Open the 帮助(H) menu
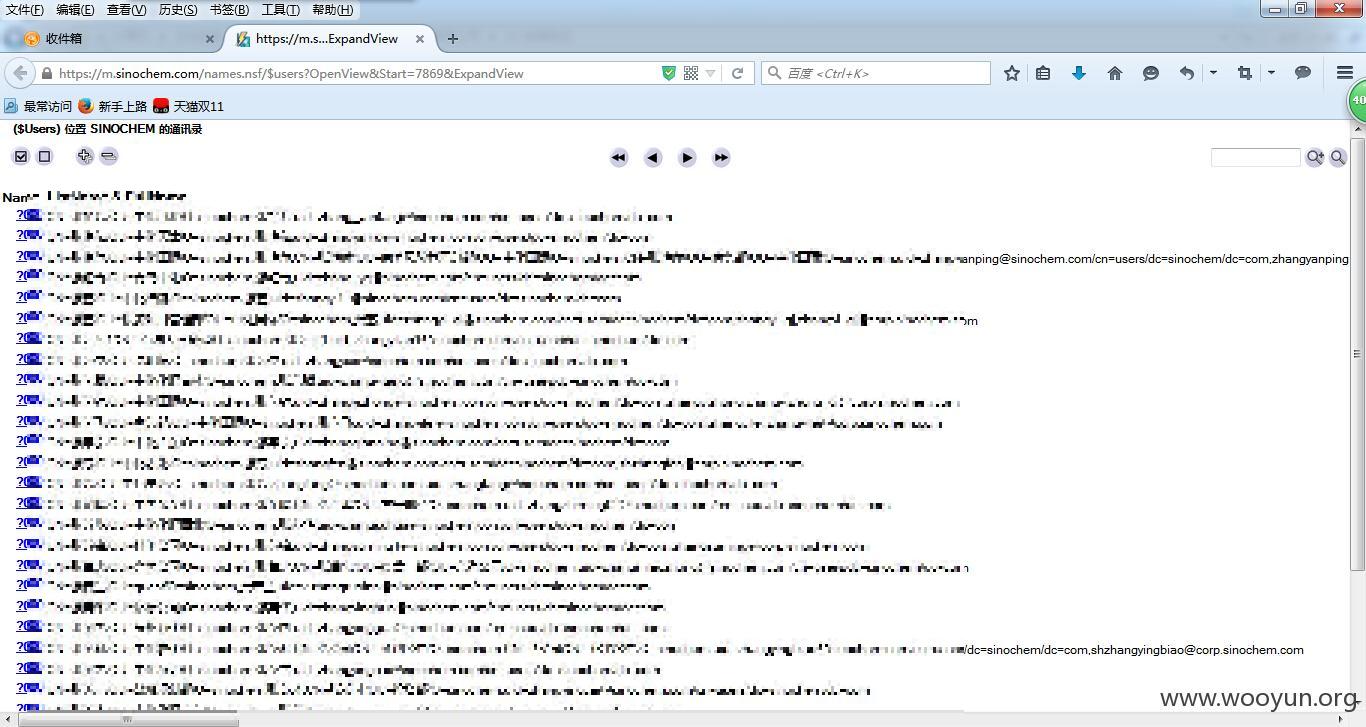This screenshot has width=1366, height=727. [x=332, y=10]
